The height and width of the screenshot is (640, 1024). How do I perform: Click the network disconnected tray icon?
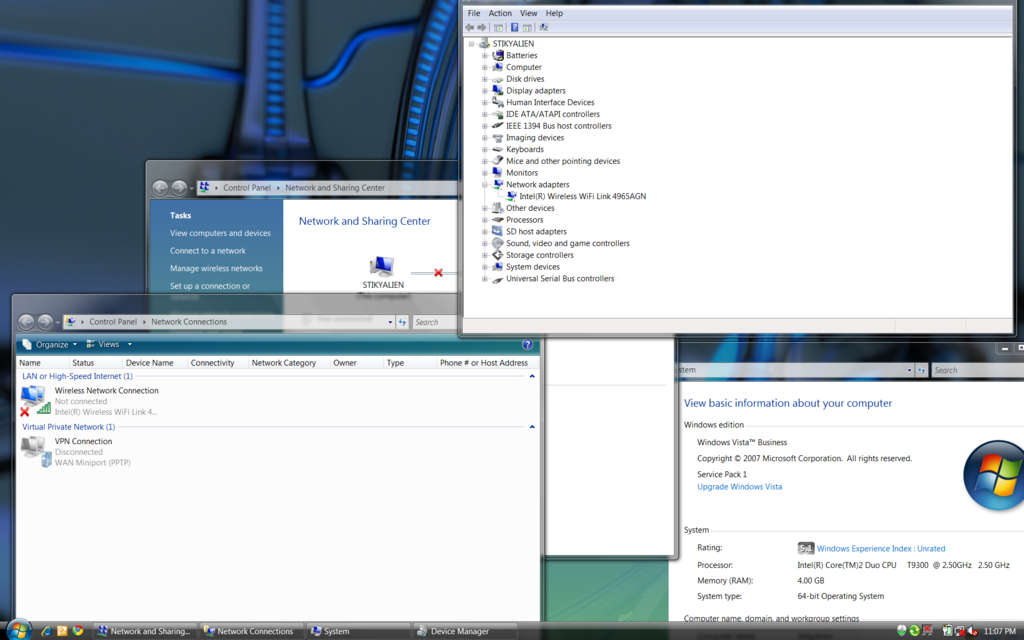coord(960,630)
